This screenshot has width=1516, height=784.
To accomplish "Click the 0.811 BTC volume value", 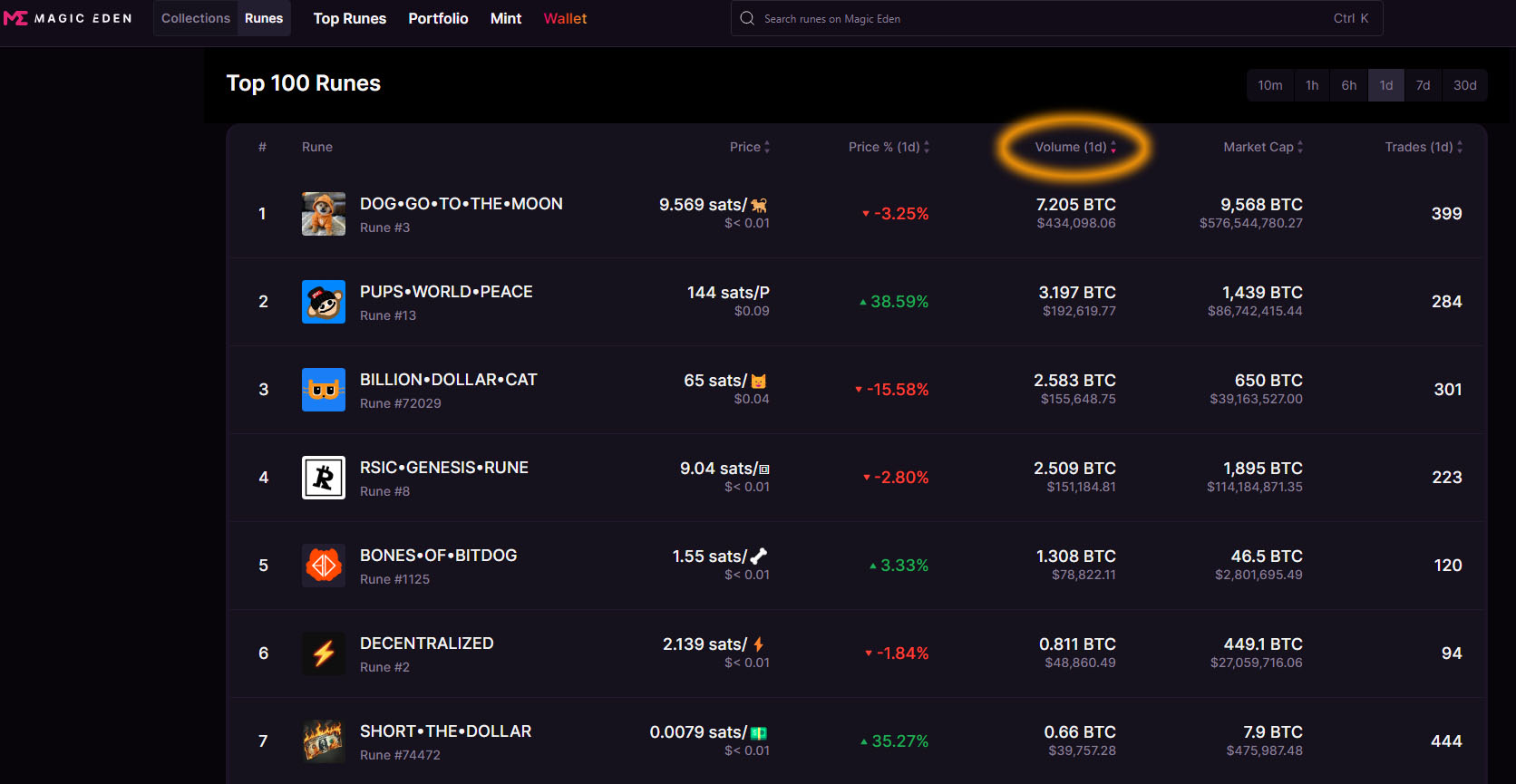I will tap(1078, 644).
